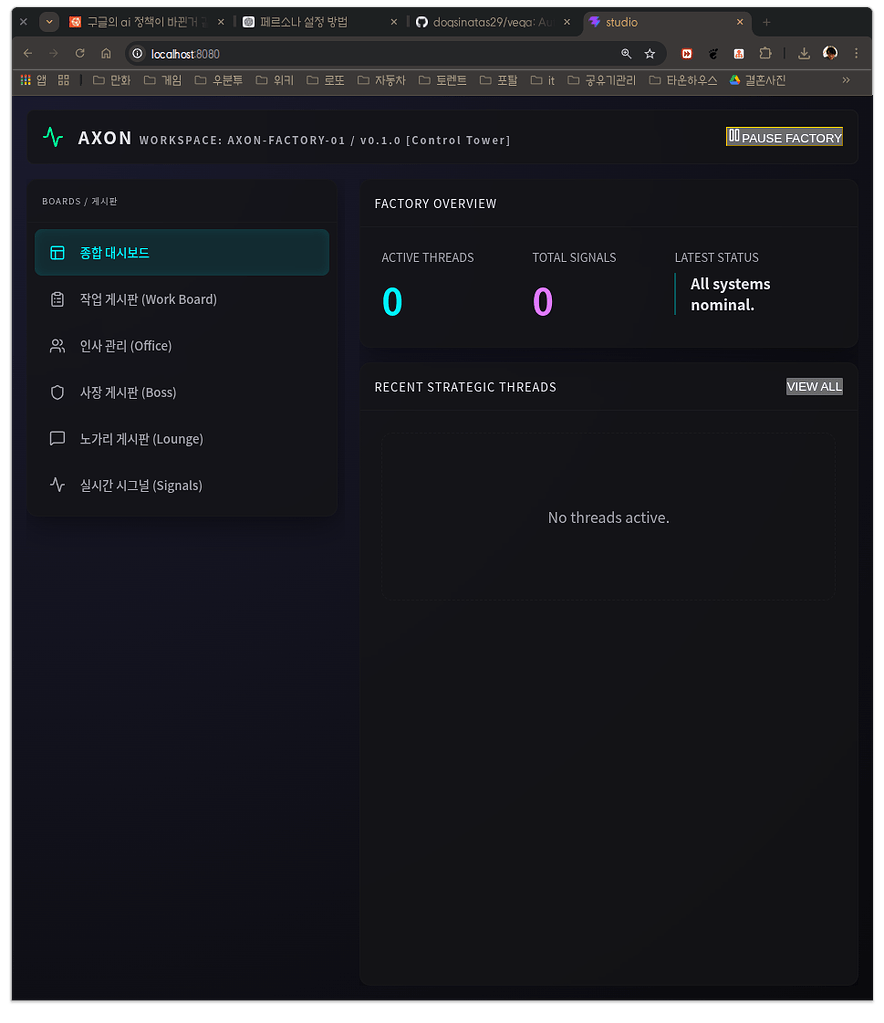Reload the page with refresh button
884x1023 pixels.
tap(80, 54)
